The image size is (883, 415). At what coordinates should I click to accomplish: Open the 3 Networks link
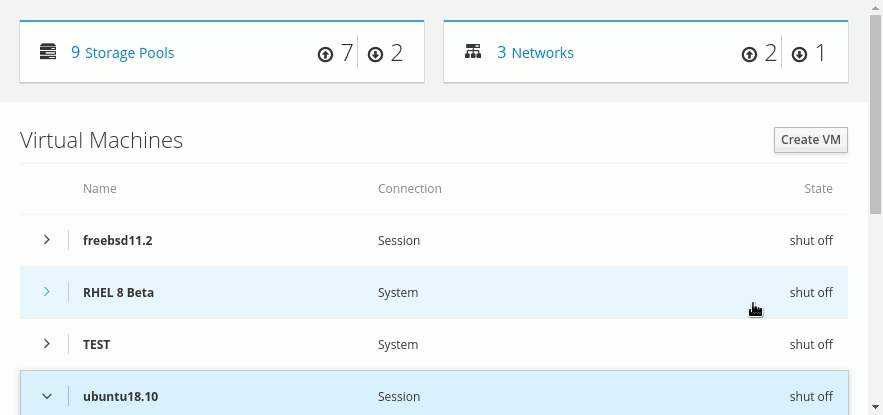click(x=535, y=53)
